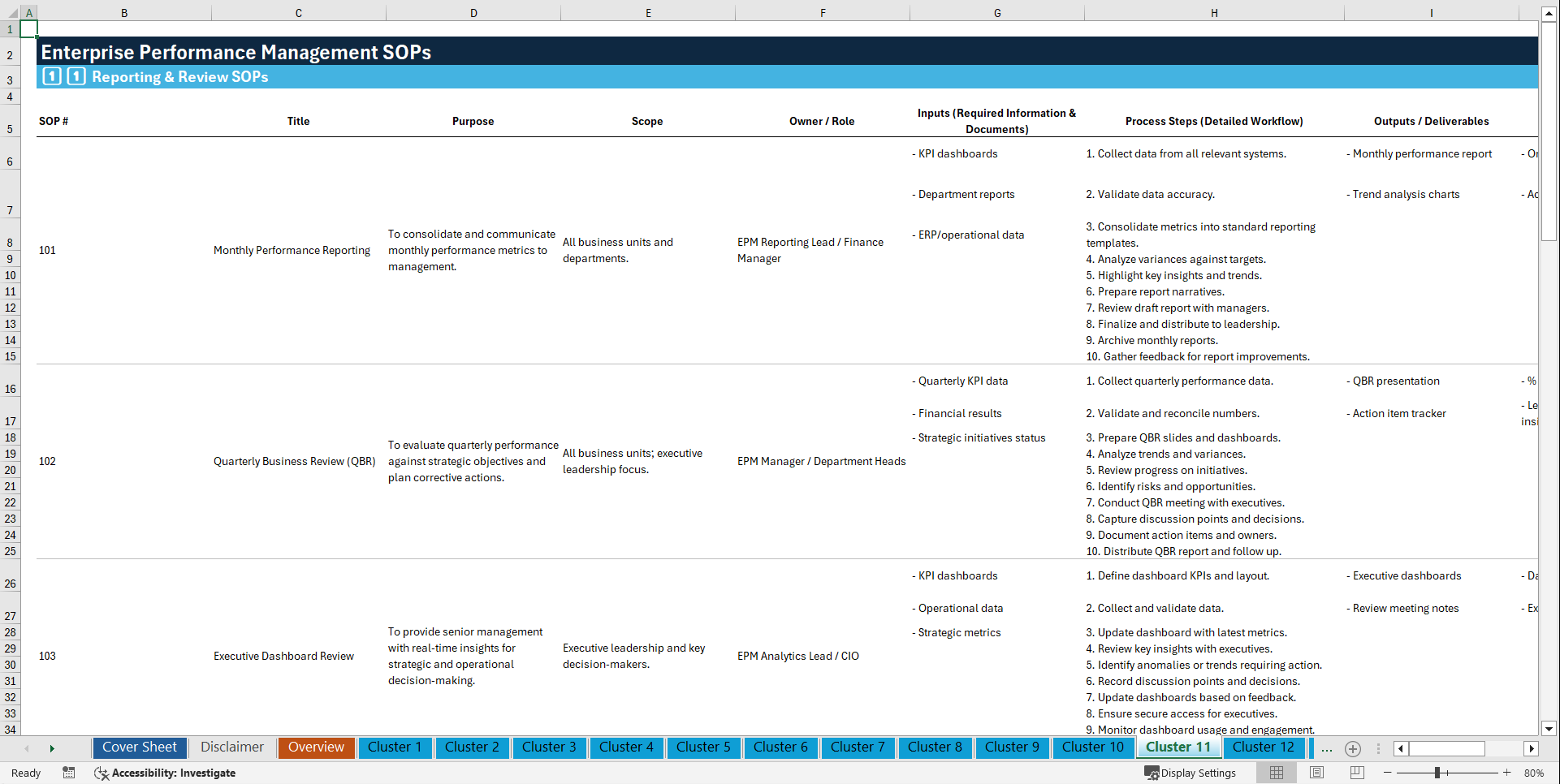Click the down arrow on vertical scrollbar
This screenshot has height=784, width=1560.
tap(1549, 729)
